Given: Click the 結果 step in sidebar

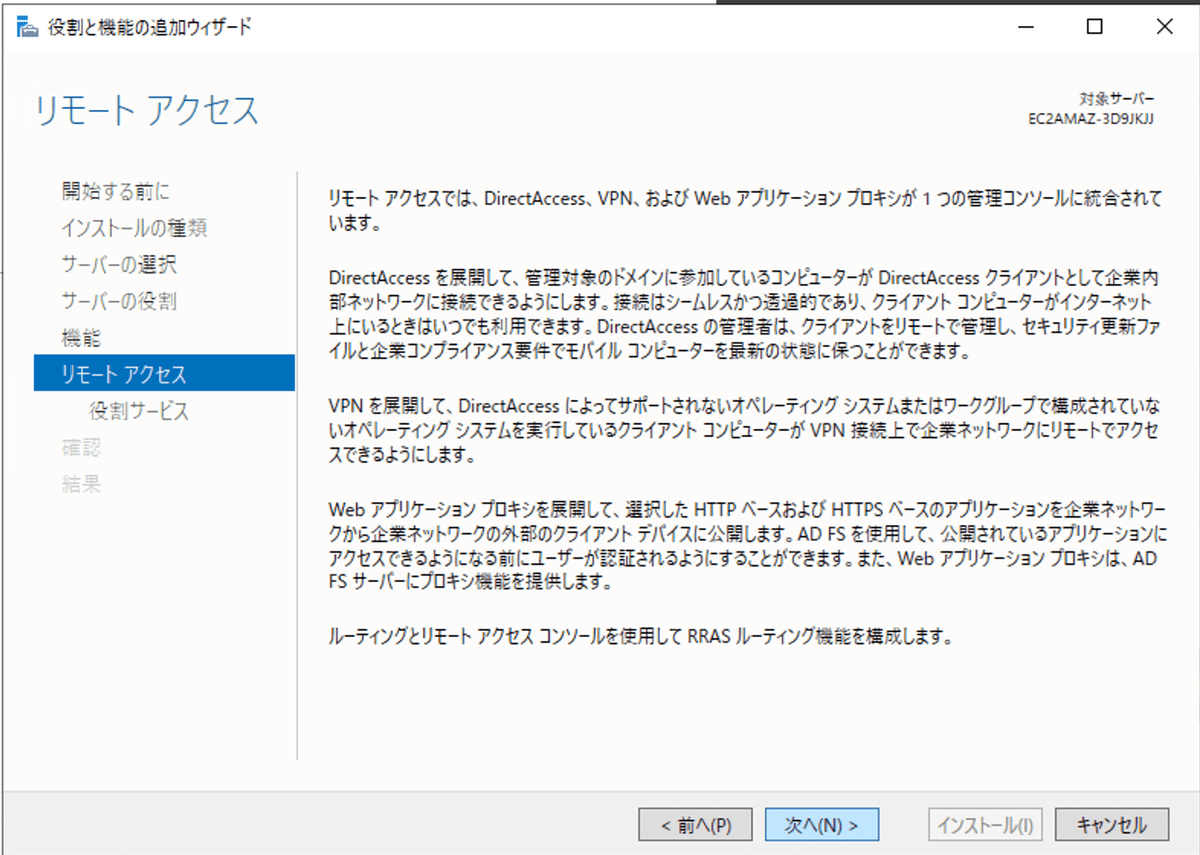Looking at the screenshot, I should point(81,485).
